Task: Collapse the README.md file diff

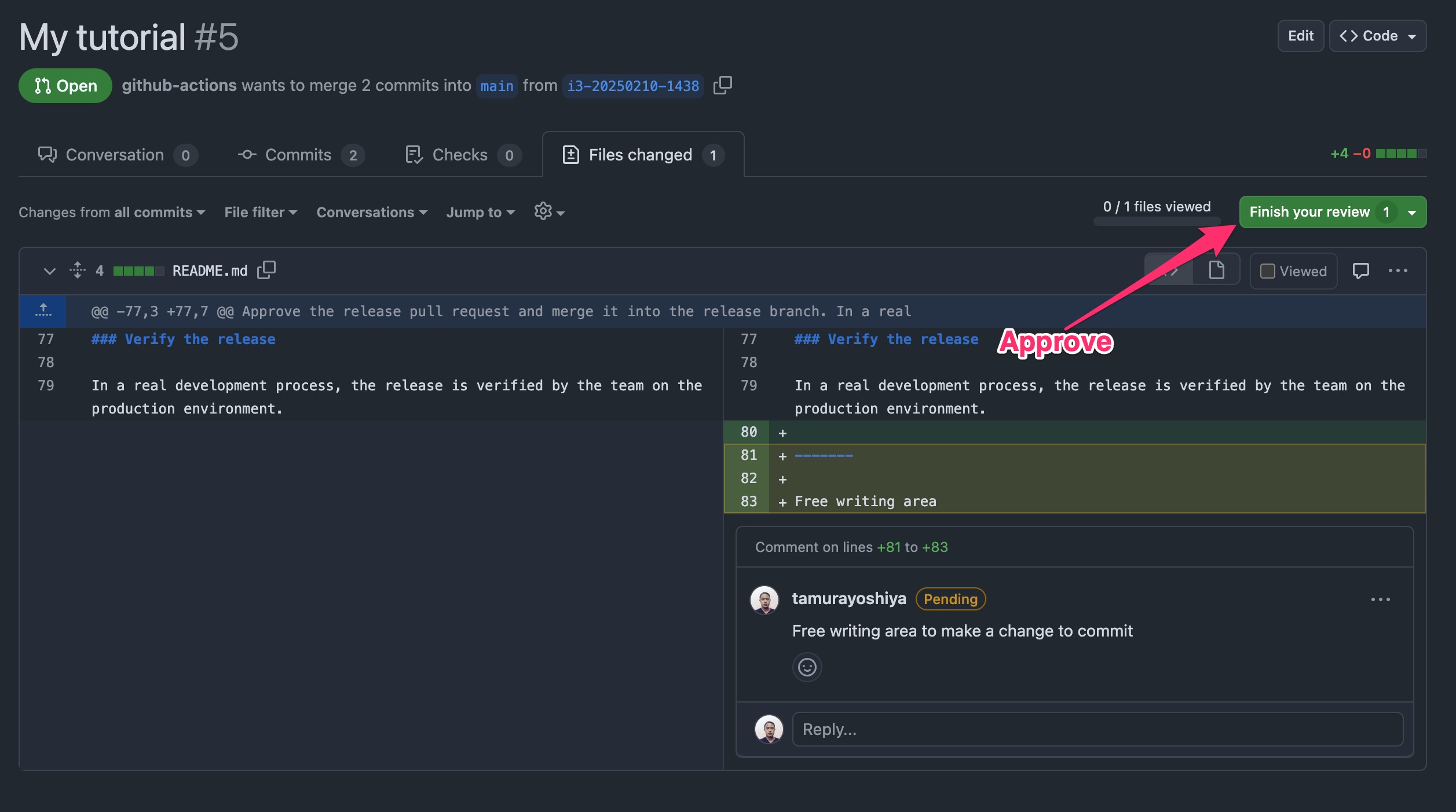Action: 50,270
